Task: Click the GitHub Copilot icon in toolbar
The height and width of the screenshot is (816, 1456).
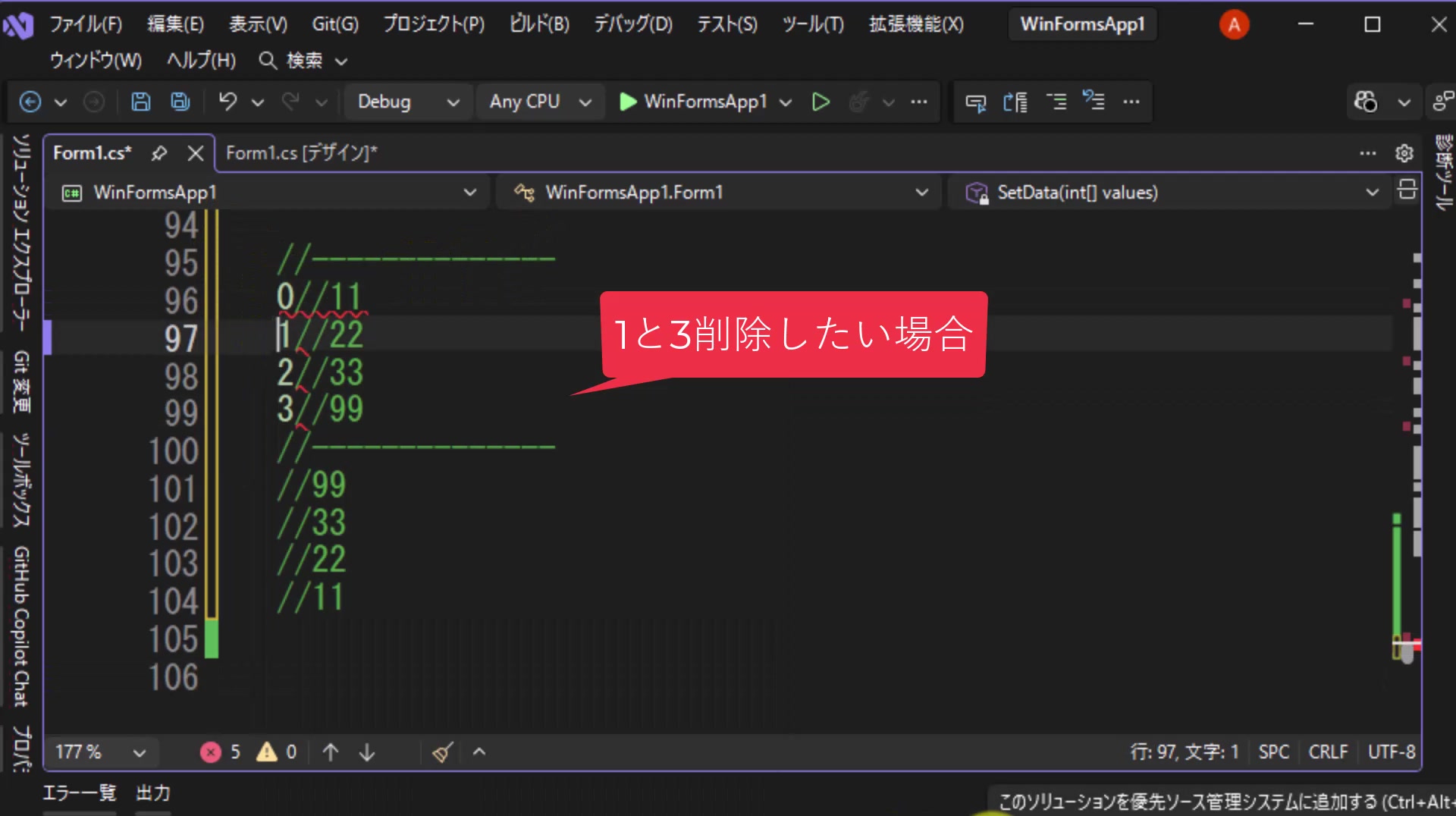Action: (1366, 102)
